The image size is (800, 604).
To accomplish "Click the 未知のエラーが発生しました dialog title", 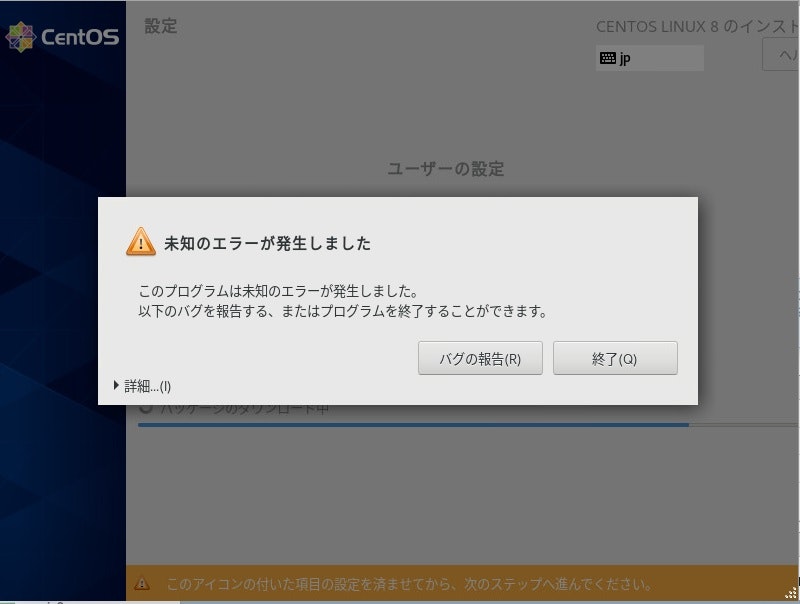I will (x=267, y=243).
